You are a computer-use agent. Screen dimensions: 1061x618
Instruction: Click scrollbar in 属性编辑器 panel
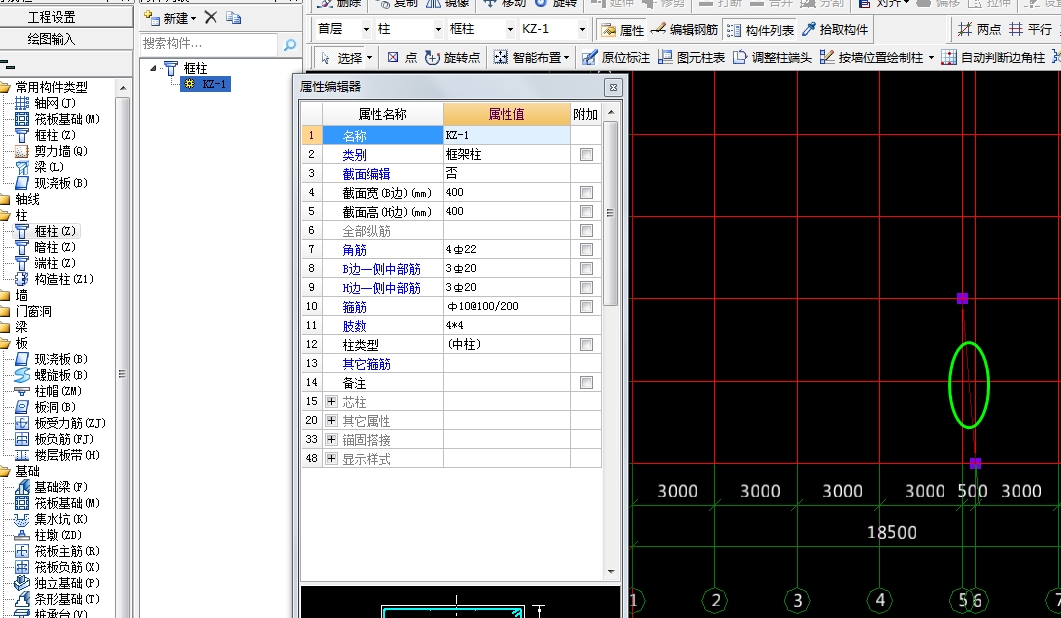[610, 213]
